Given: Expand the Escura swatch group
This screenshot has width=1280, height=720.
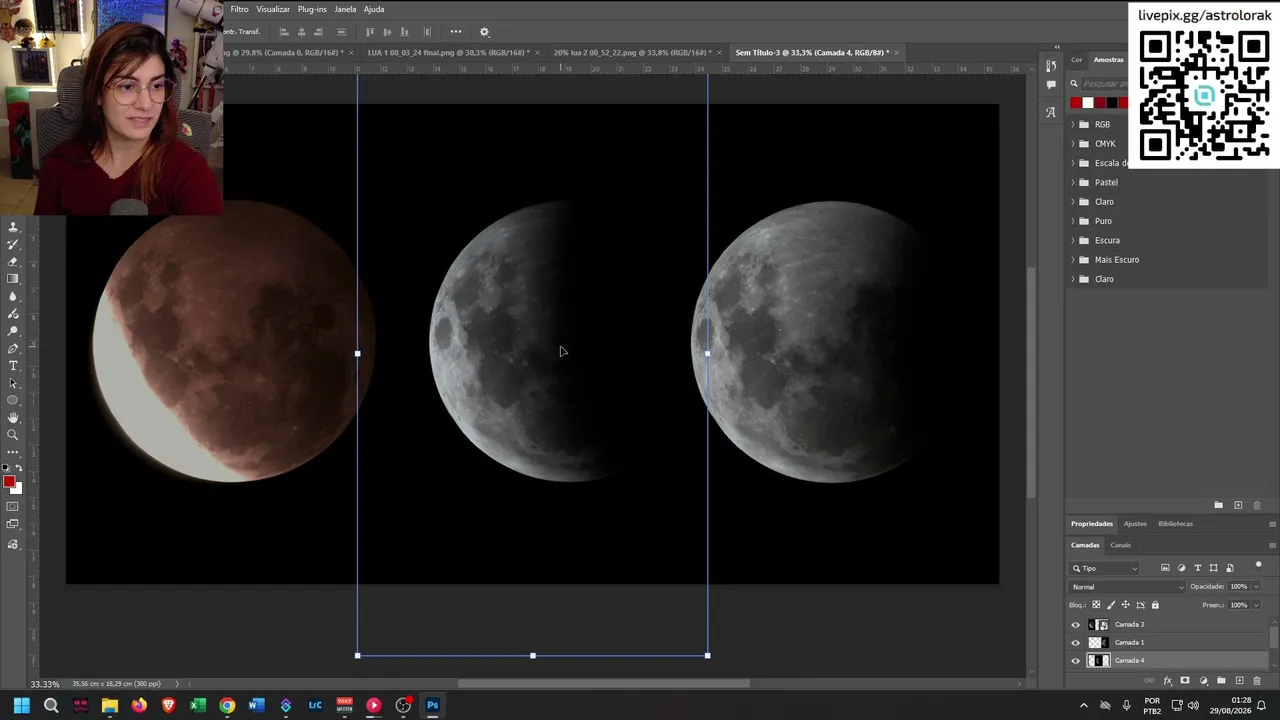Looking at the screenshot, I should [1073, 240].
